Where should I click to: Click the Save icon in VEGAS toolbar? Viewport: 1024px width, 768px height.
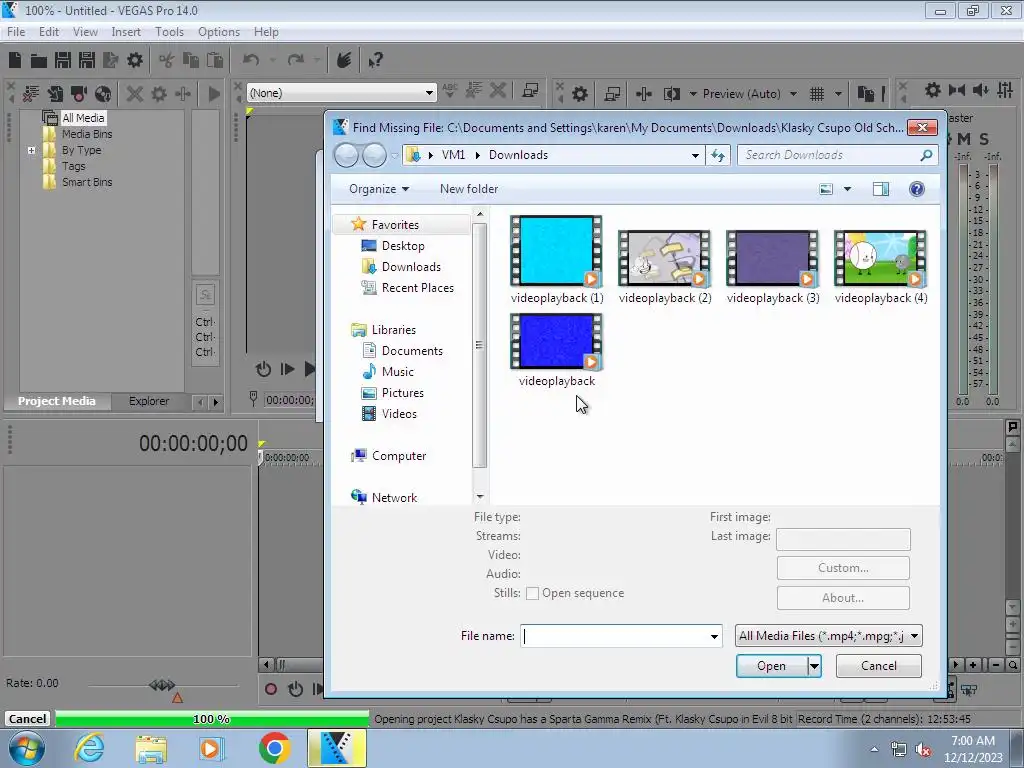pos(63,60)
